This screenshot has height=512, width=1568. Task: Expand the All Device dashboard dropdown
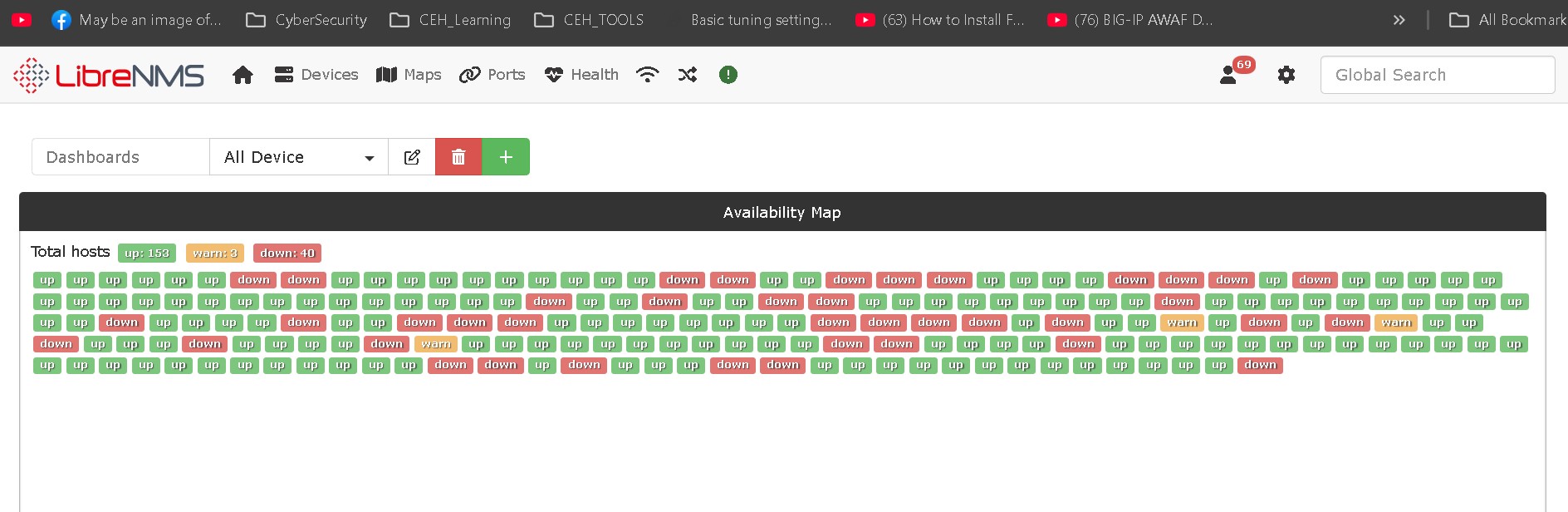coord(299,157)
